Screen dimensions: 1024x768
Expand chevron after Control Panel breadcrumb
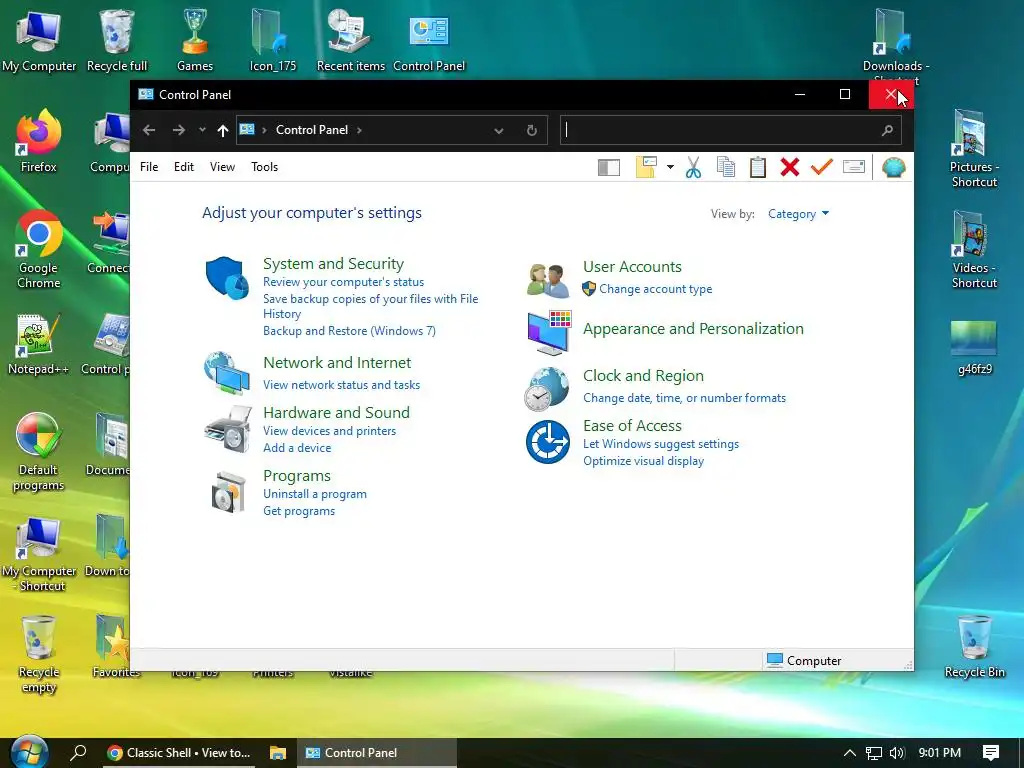point(359,130)
